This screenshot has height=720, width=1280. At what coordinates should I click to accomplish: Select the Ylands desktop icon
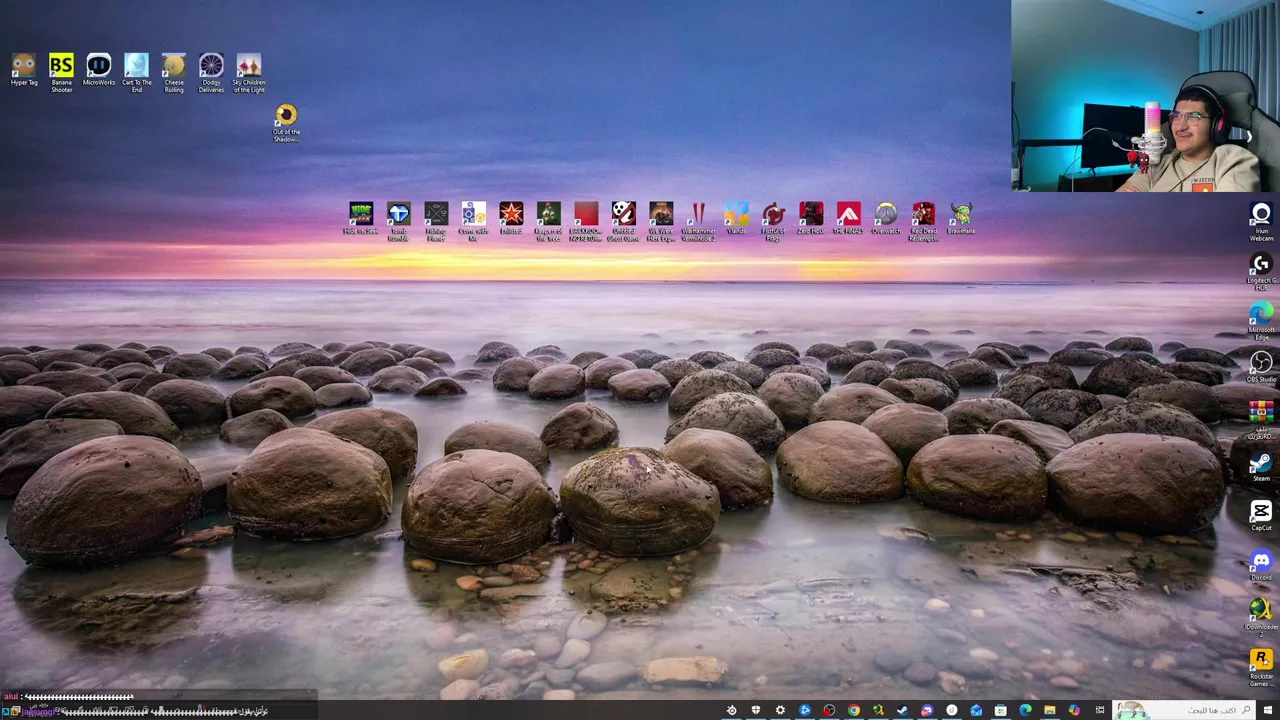click(736, 219)
